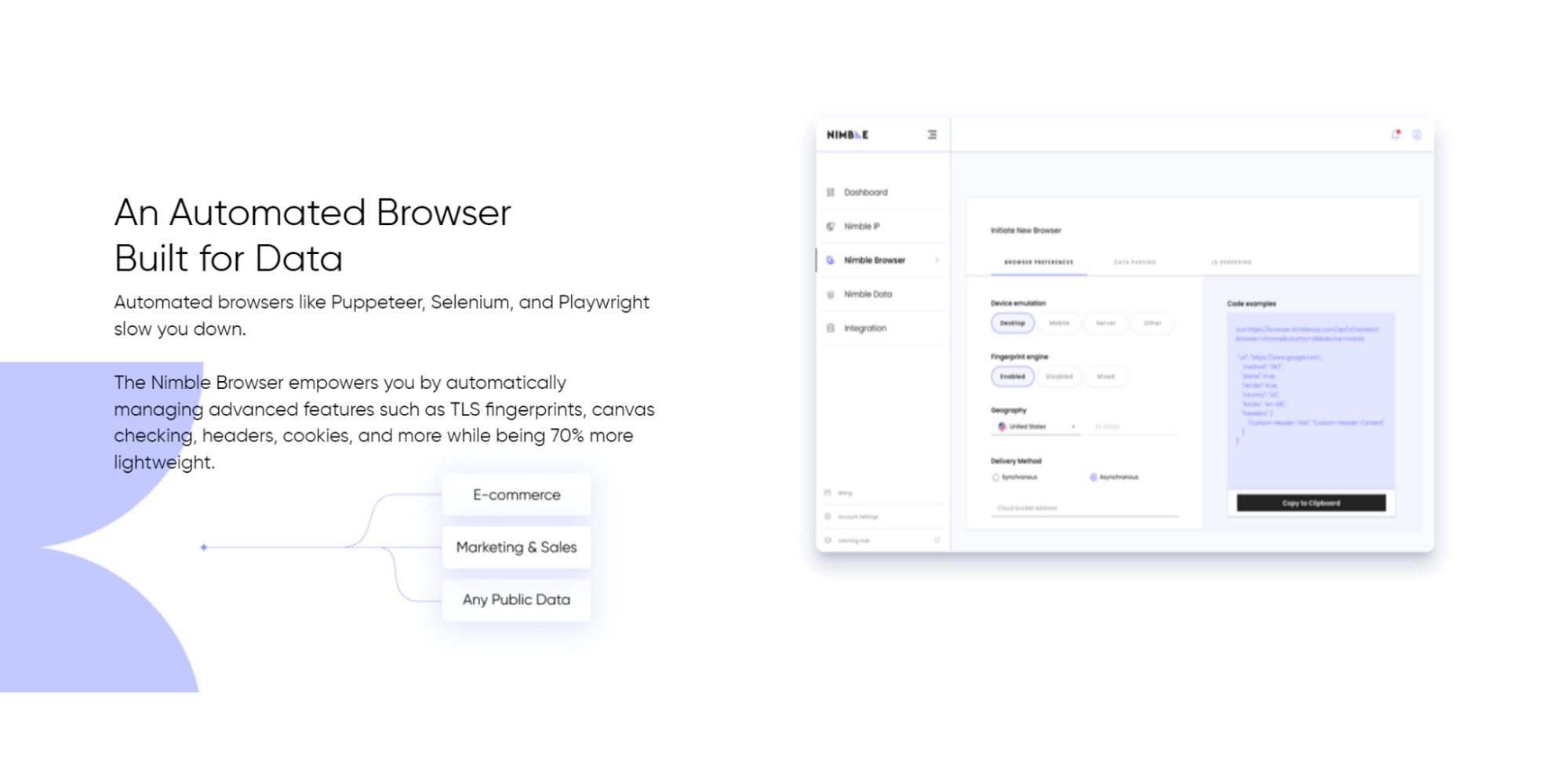Expand the Nimble Browser chevron
Screen dimensions: 1568x763
coord(937,260)
